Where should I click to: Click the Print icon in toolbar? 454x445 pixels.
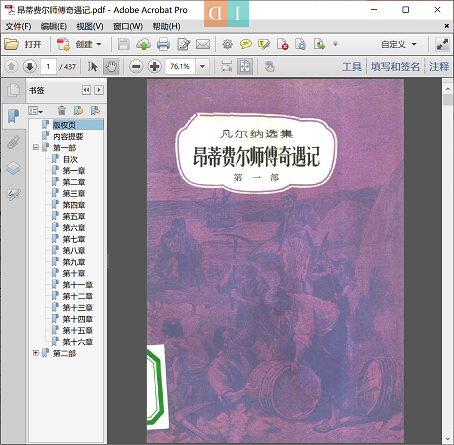[x=163, y=44]
